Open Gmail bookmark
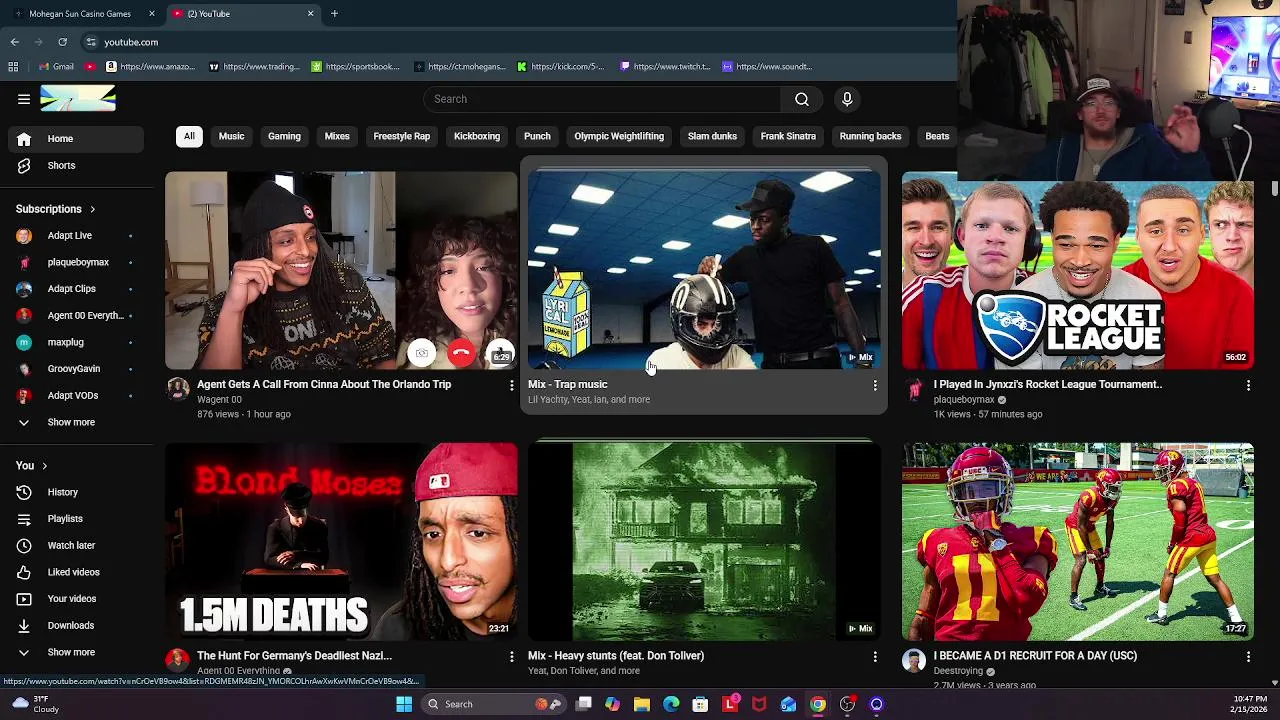This screenshot has height=720, width=1280. click(56, 67)
